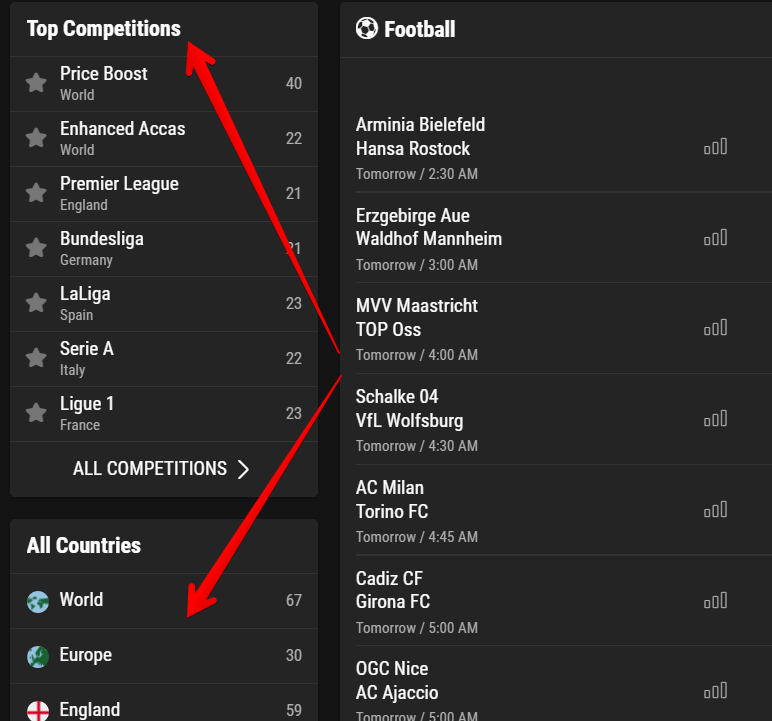
Task: Open Premier League England competition
Action: (x=164, y=194)
